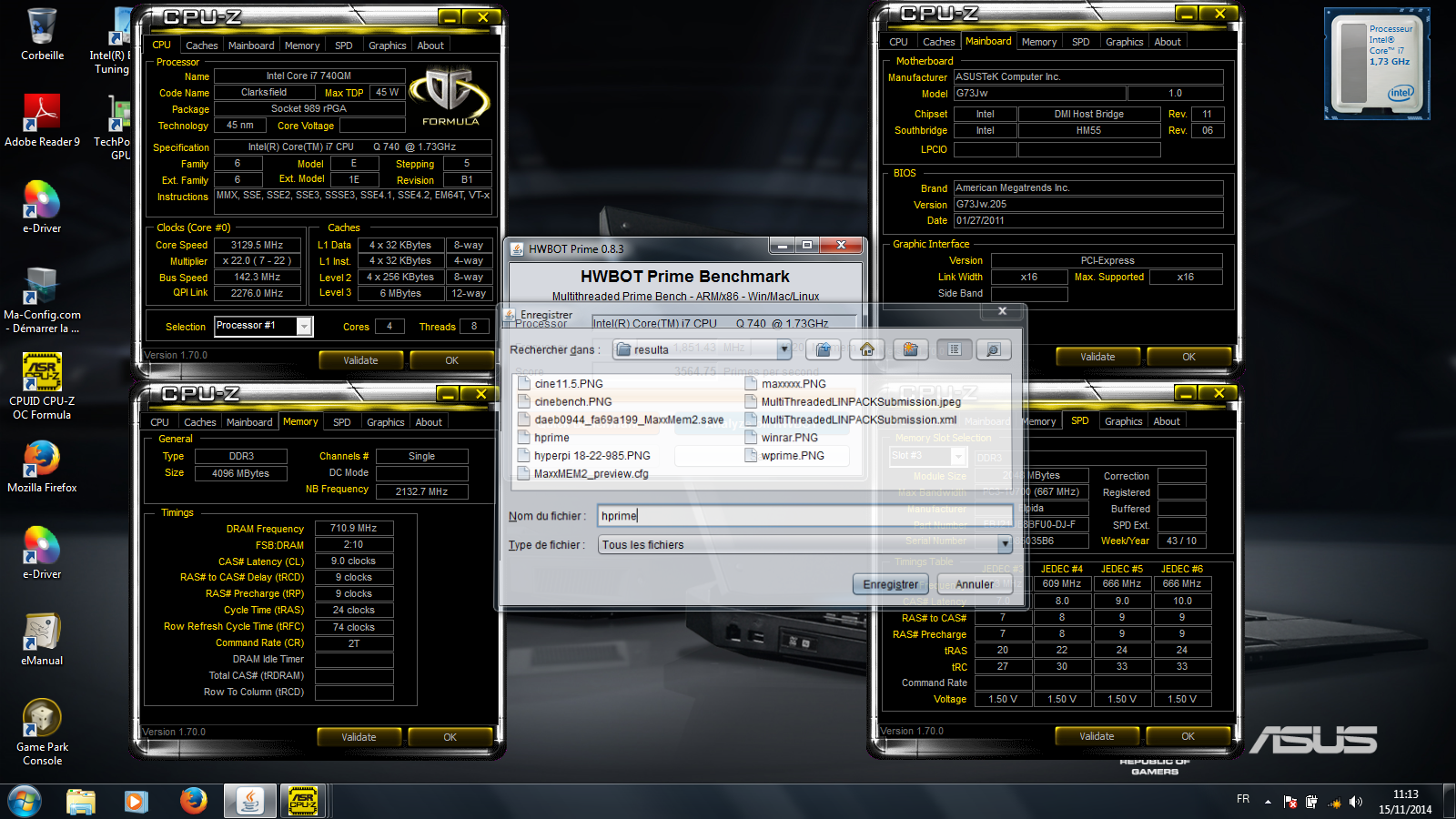Select the eManual desktop icon
The width and height of the screenshot is (1456, 819).
[42, 640]
